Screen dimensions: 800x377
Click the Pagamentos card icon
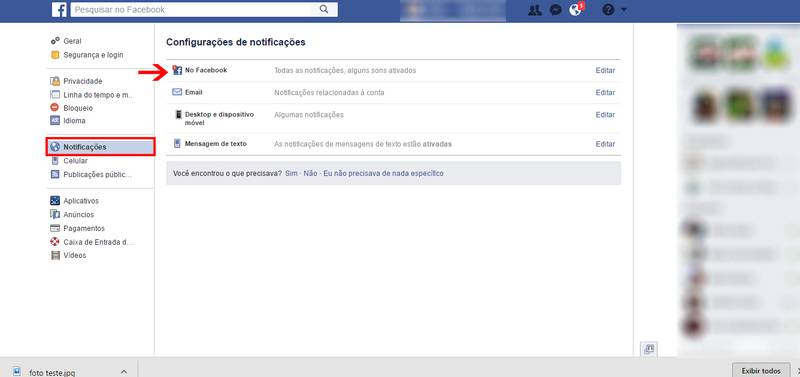[x=55, y=228]
